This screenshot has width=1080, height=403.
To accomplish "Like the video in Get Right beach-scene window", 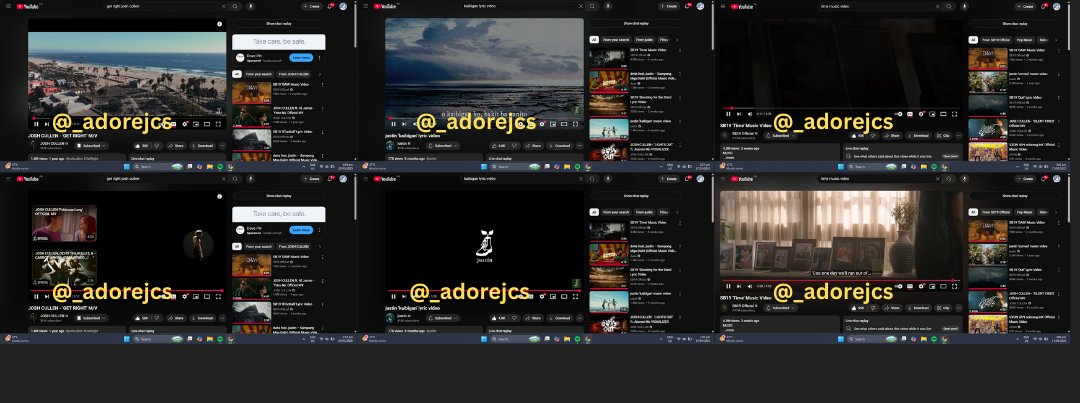I will 142,145.
